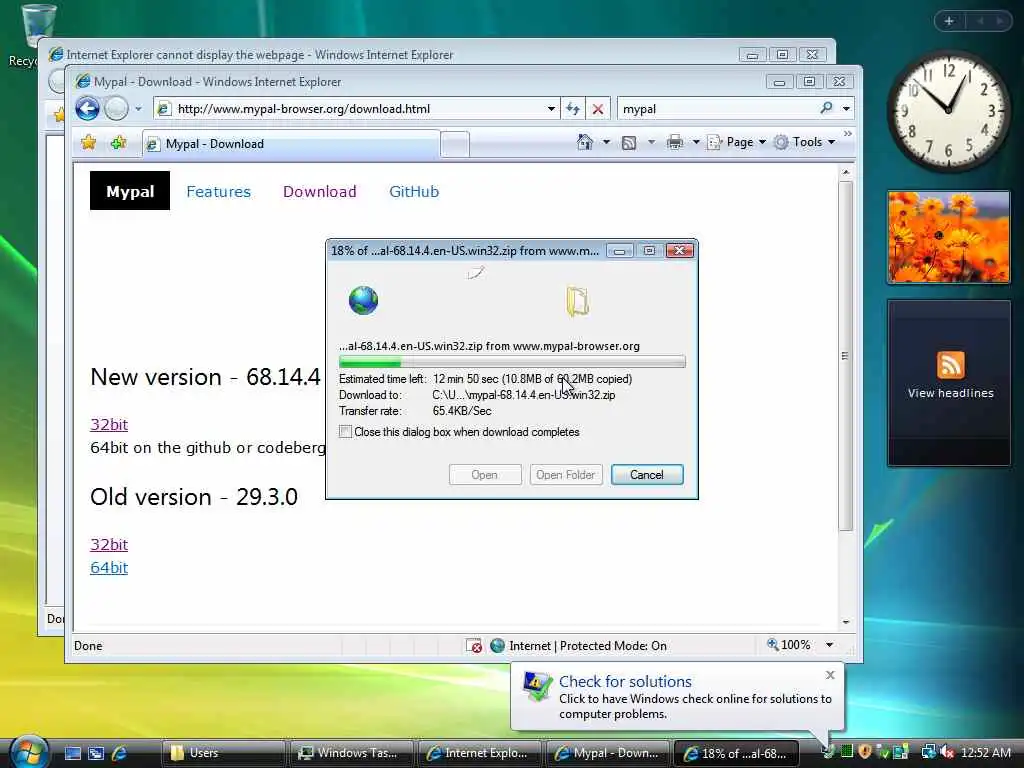Click the sidebar add gadgets plus button
Image resolution: width=1024 pixels, height=768 pixels.
pos(949,21)
